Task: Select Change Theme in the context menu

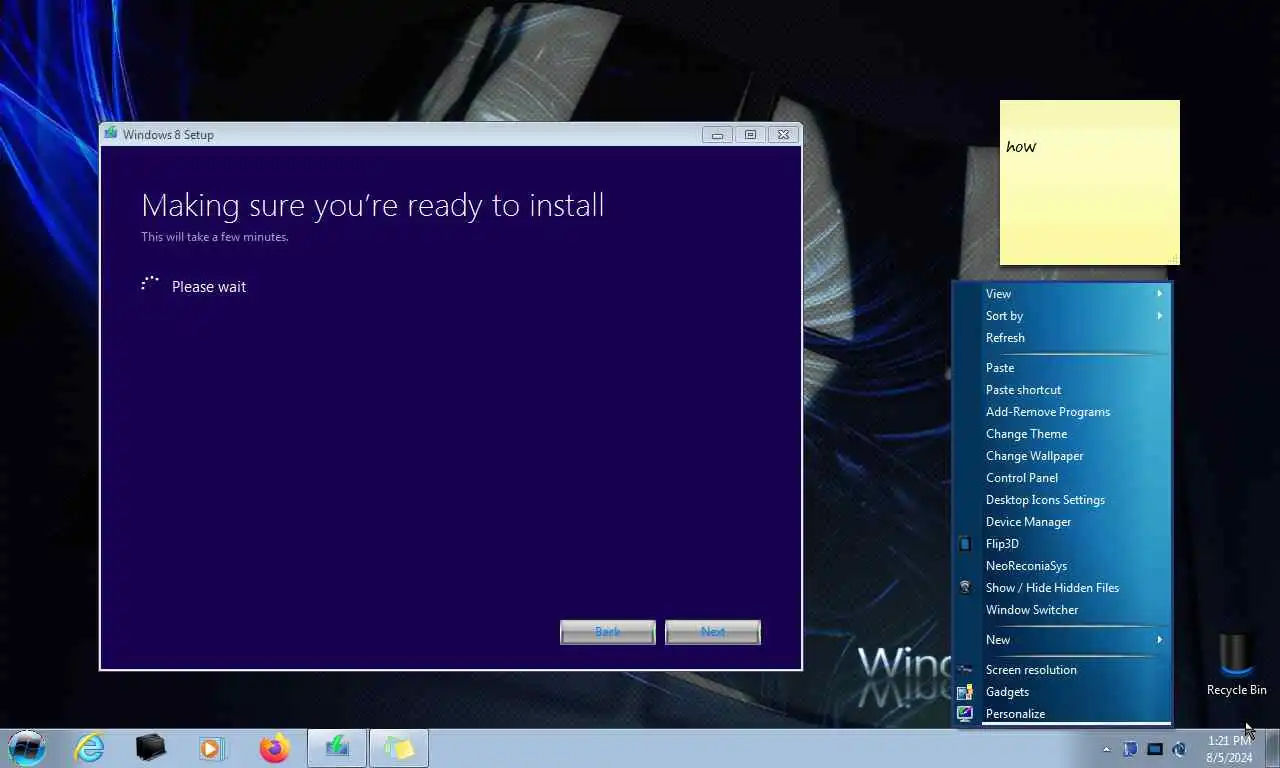Action: (x=1061, y=434)
